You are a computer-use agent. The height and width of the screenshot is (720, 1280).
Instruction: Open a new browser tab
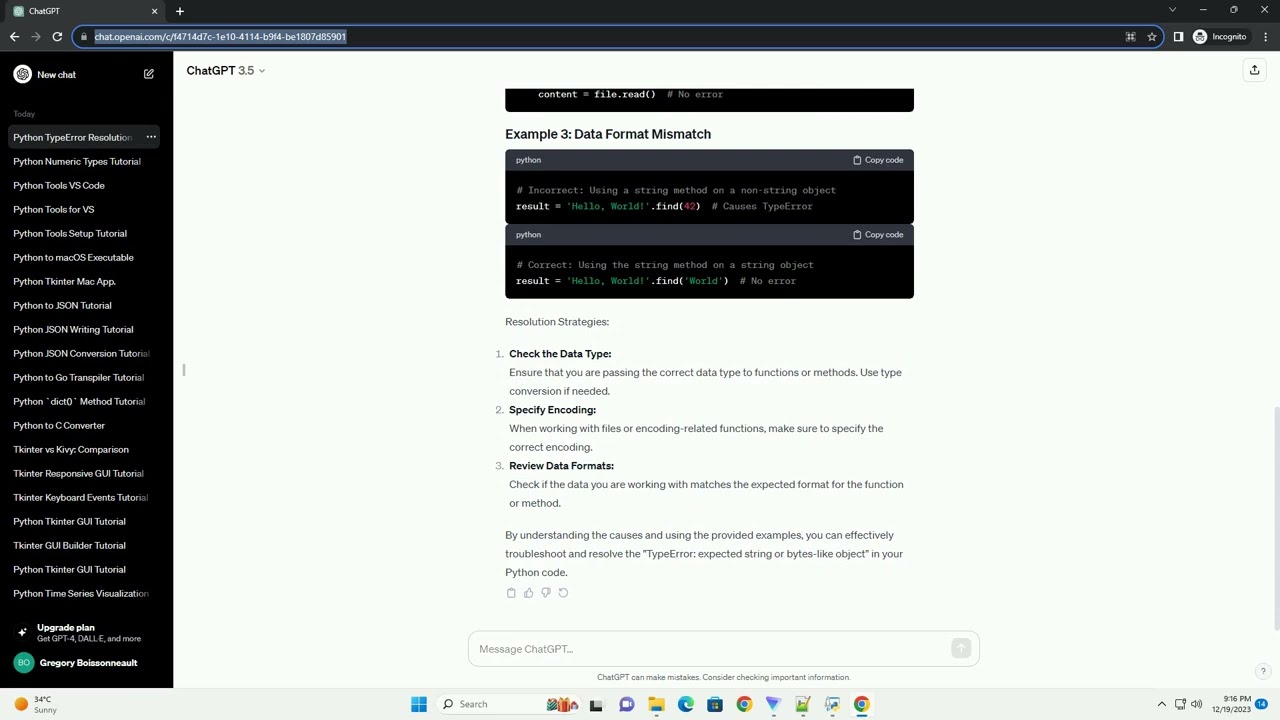point(180,11)
